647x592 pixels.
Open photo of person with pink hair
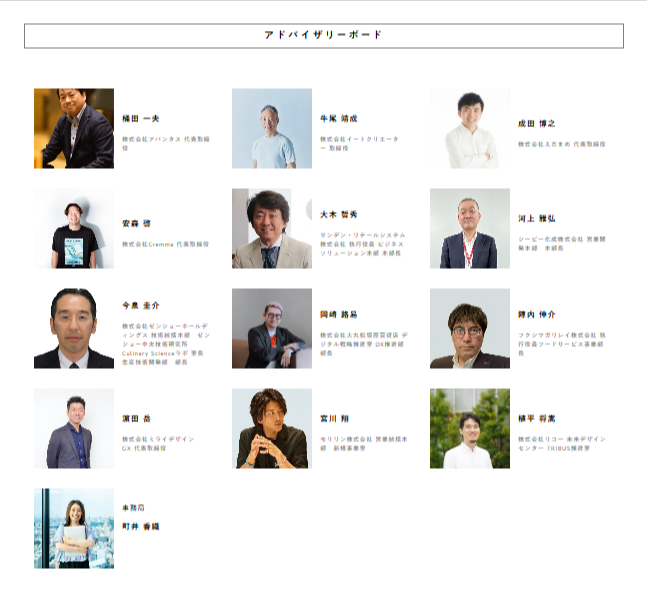coord(271,328)
